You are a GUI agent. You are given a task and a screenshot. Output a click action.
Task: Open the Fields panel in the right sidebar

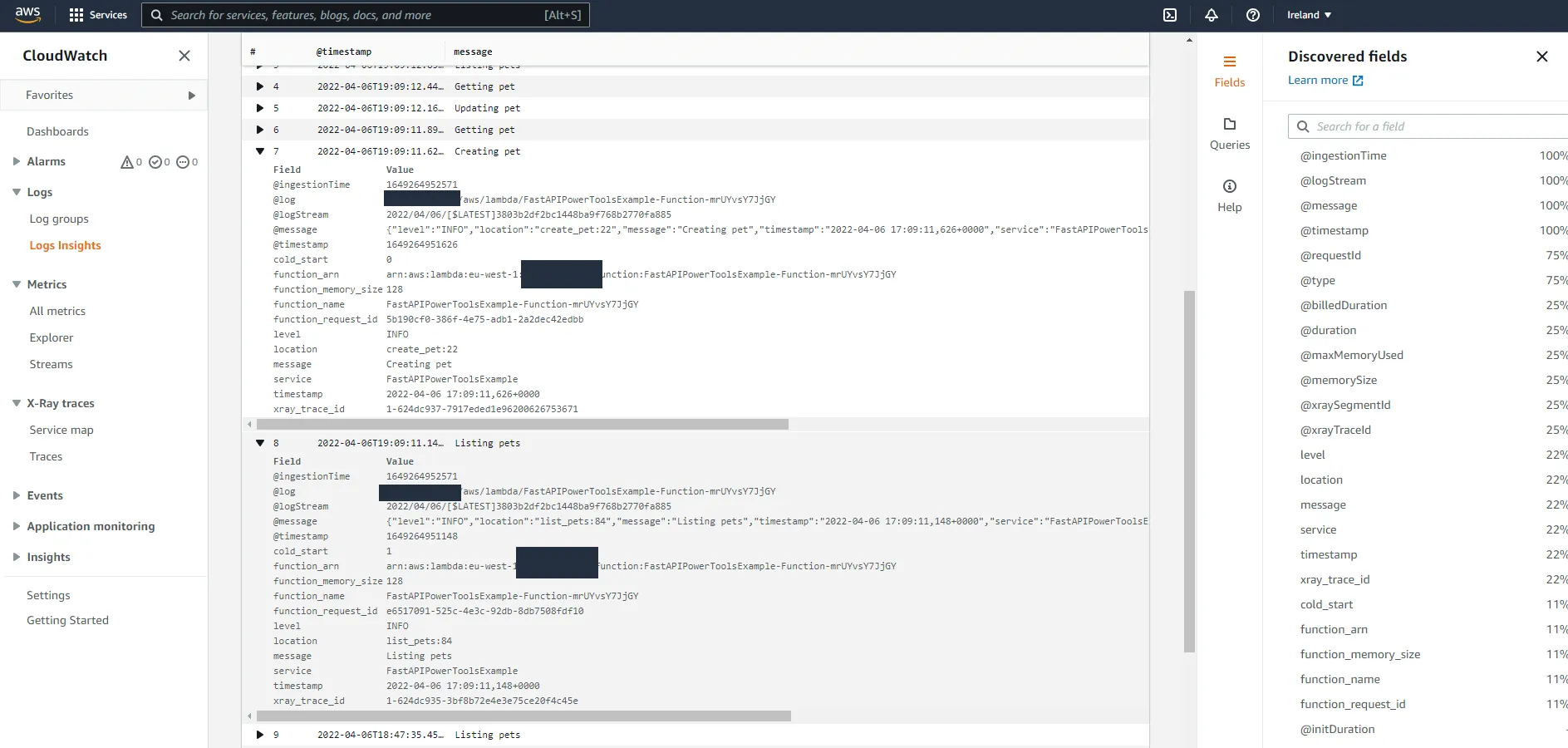(x=1230, y=70)
